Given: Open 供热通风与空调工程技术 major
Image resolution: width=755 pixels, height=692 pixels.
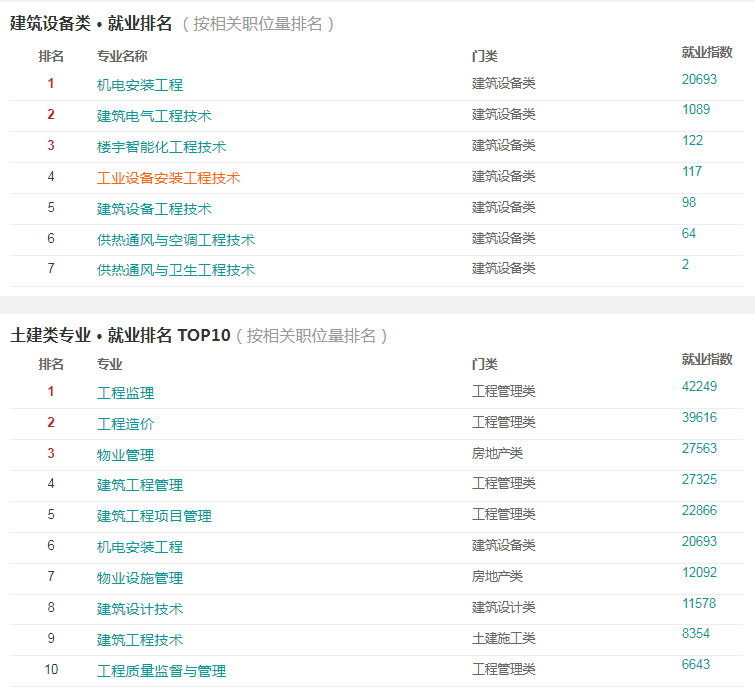Looking at the screenshot, I should click(x=176, y=240).
